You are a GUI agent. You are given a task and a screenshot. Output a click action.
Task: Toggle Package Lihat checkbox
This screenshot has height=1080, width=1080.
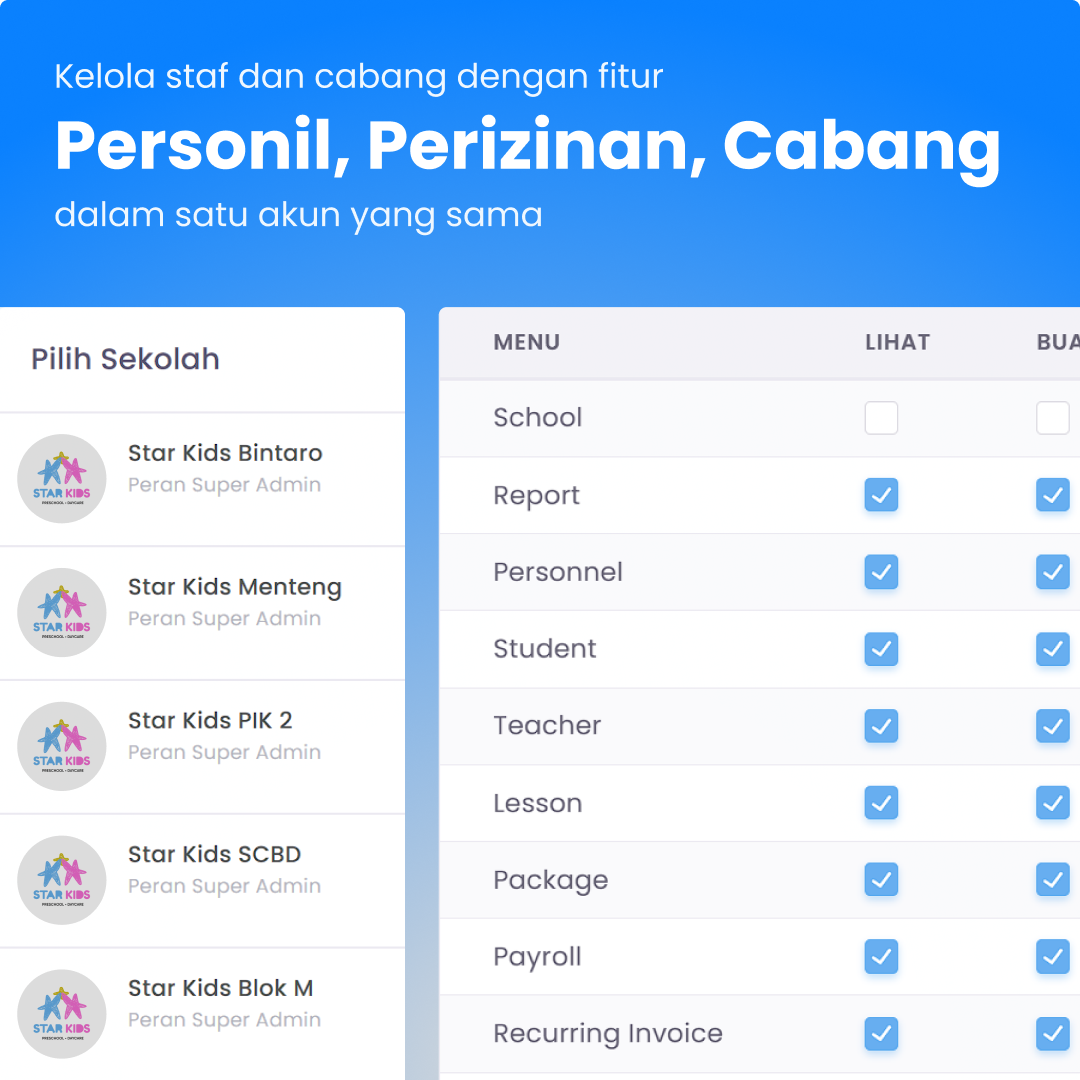[881, 880]
